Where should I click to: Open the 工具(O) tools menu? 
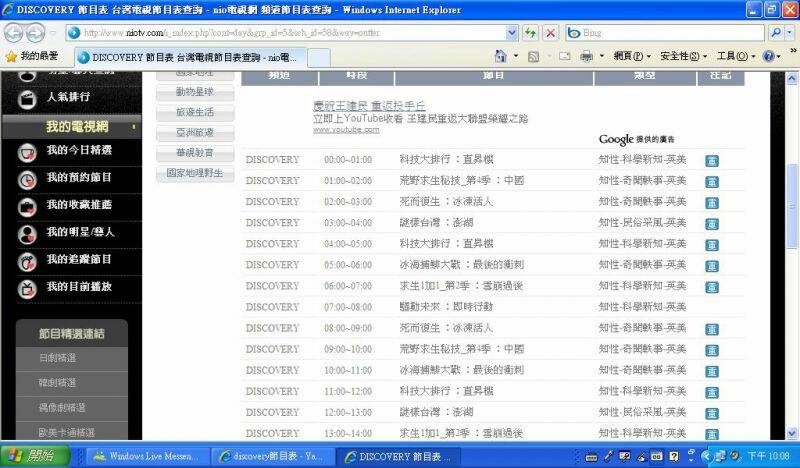(736, 56)
